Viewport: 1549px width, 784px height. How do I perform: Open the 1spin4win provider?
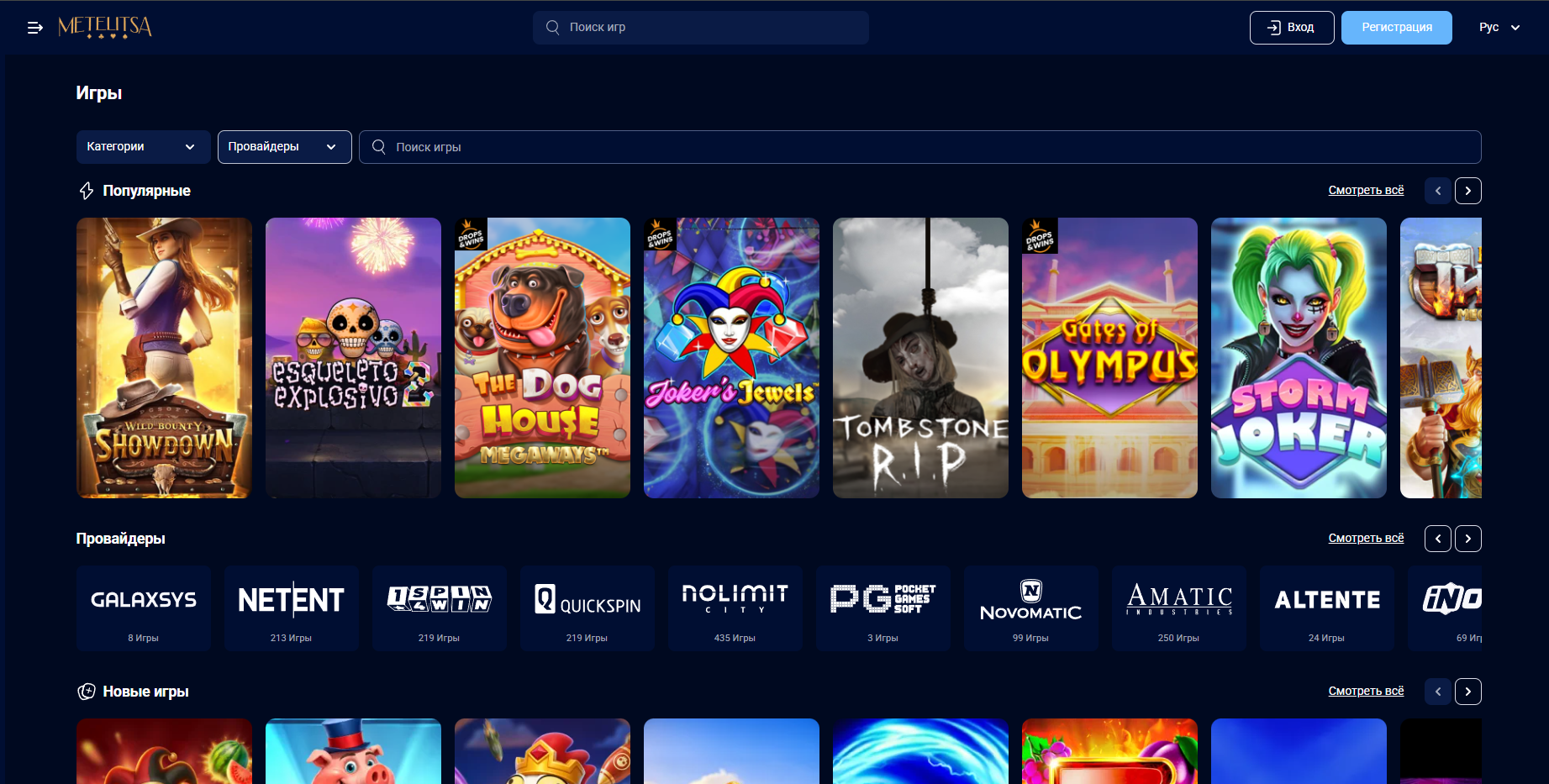point(440,608)
